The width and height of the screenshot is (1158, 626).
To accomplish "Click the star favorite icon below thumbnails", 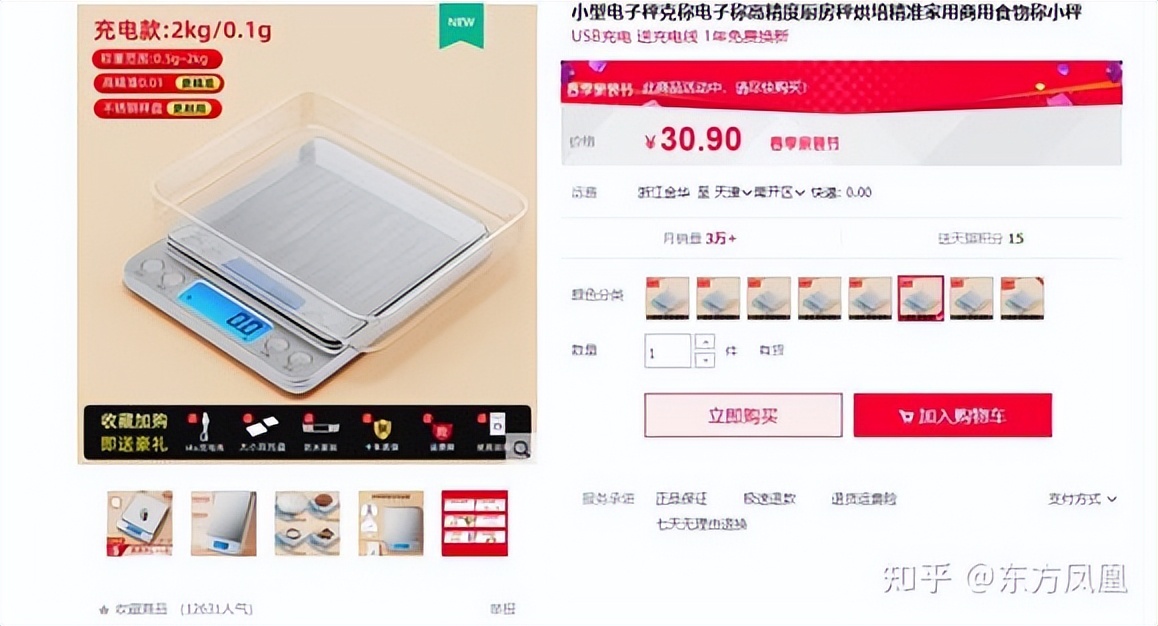I will click(x=103, y=610).
